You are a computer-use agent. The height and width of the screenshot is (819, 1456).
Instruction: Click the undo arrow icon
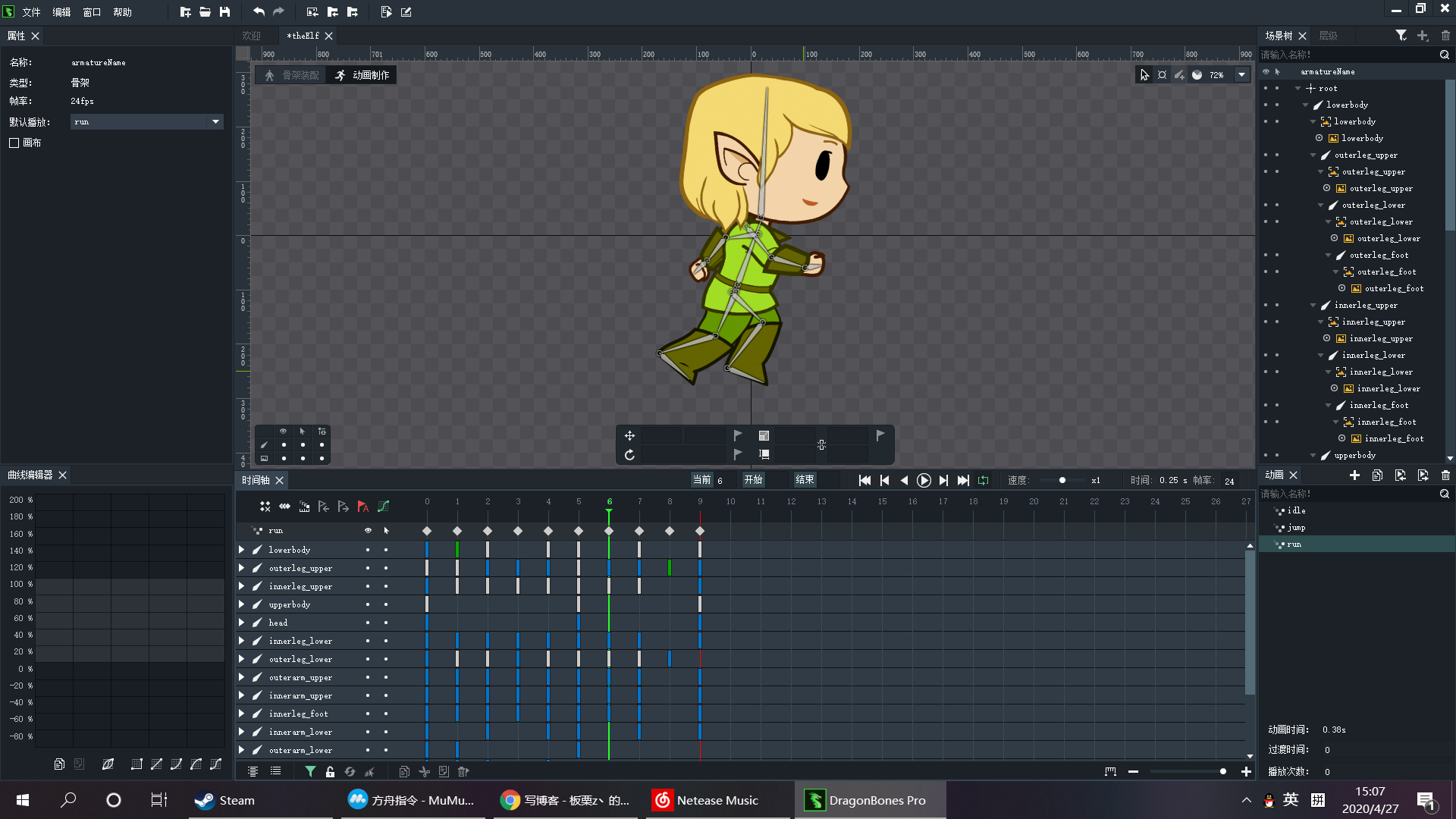[x=259, y=11]
